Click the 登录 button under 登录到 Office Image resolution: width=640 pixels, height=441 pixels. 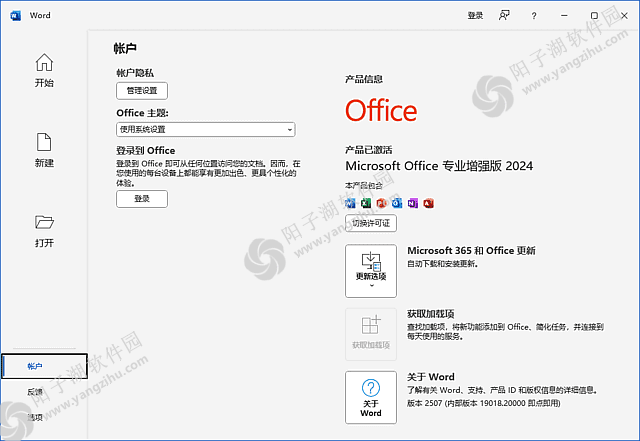pyautogui.click(x=142, y=199)
